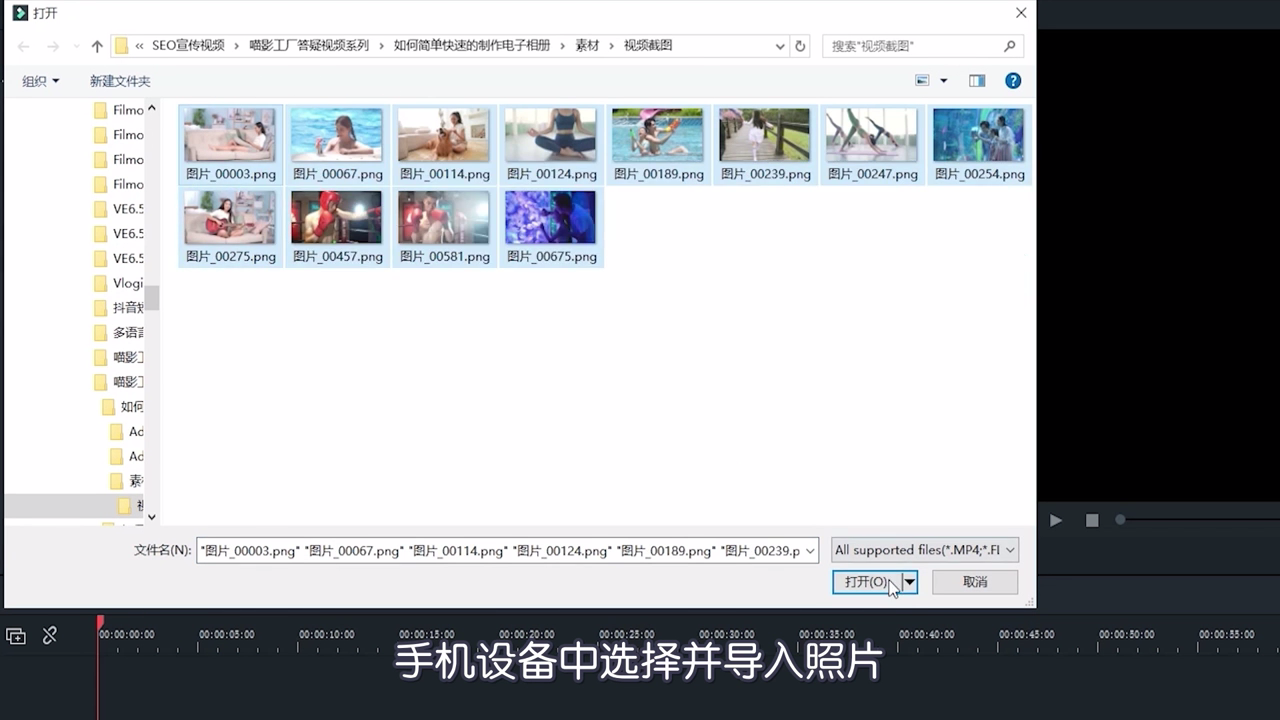This screenshot has height=720, width=1280.
Task: Click the tree pane scroll-down arrow
Action: click(152, 517)
